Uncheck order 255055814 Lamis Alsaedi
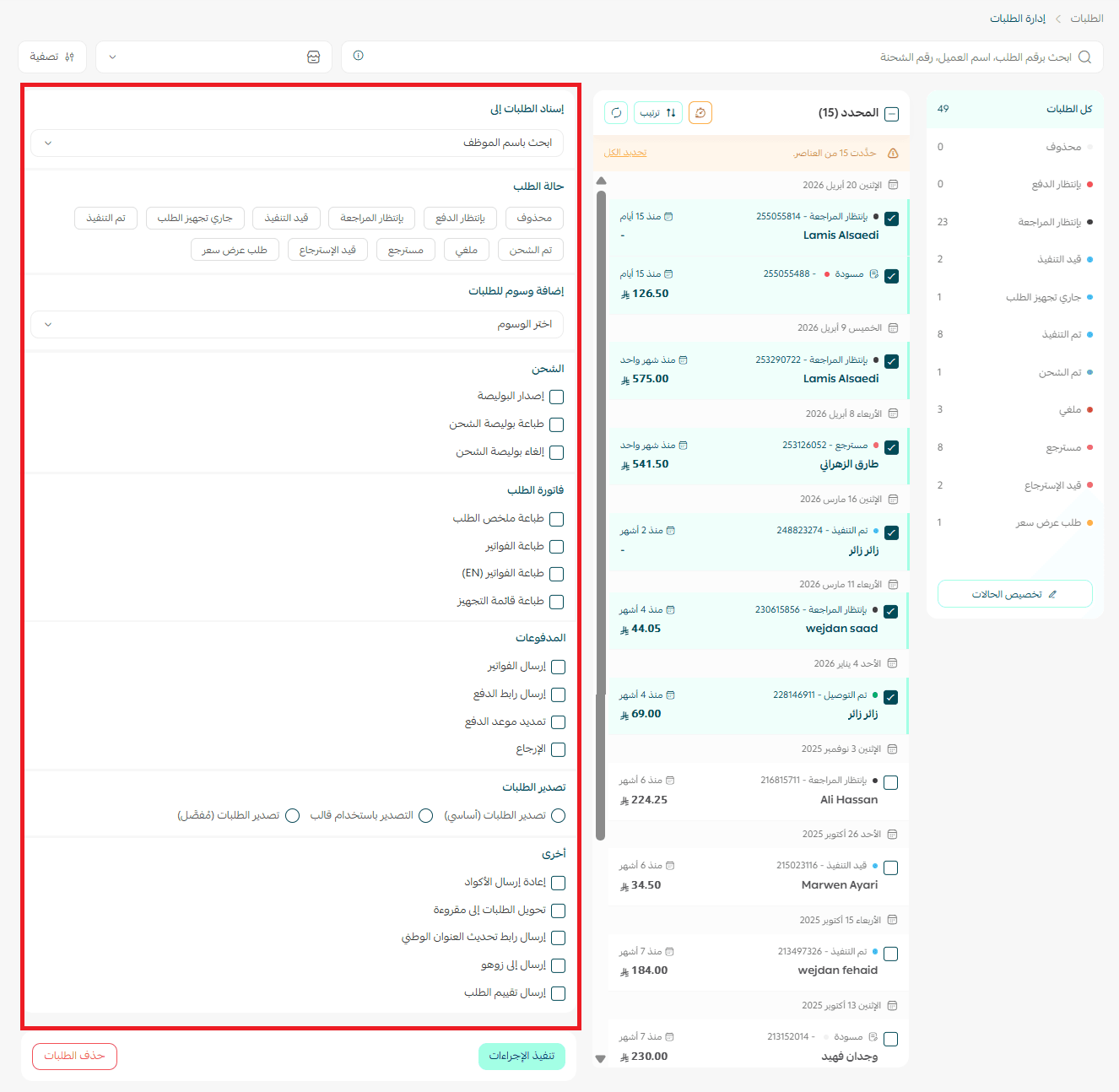This screenshot has height=1092, width=1119. (x=892, y=219)
